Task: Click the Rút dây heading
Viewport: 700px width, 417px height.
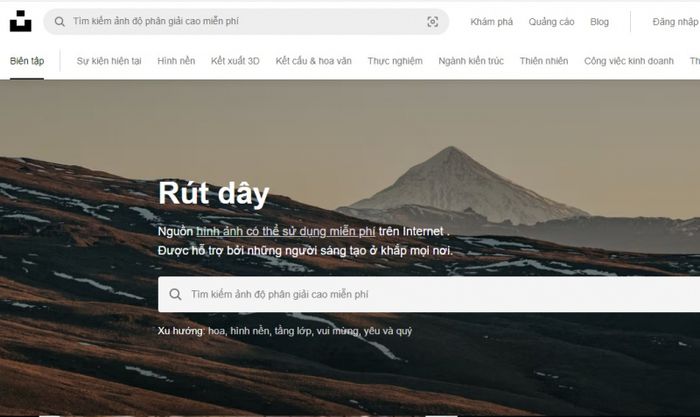Action: (x=214, y=194)
